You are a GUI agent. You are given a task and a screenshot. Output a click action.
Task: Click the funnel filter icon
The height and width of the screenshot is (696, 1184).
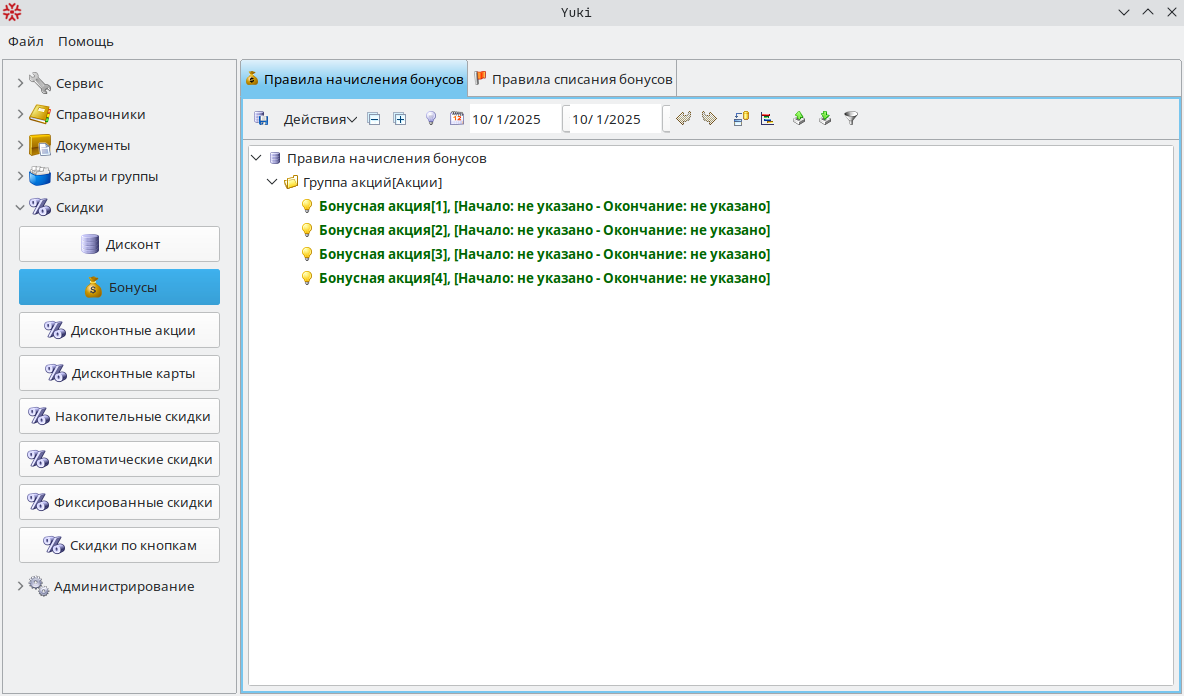[851, 119]
